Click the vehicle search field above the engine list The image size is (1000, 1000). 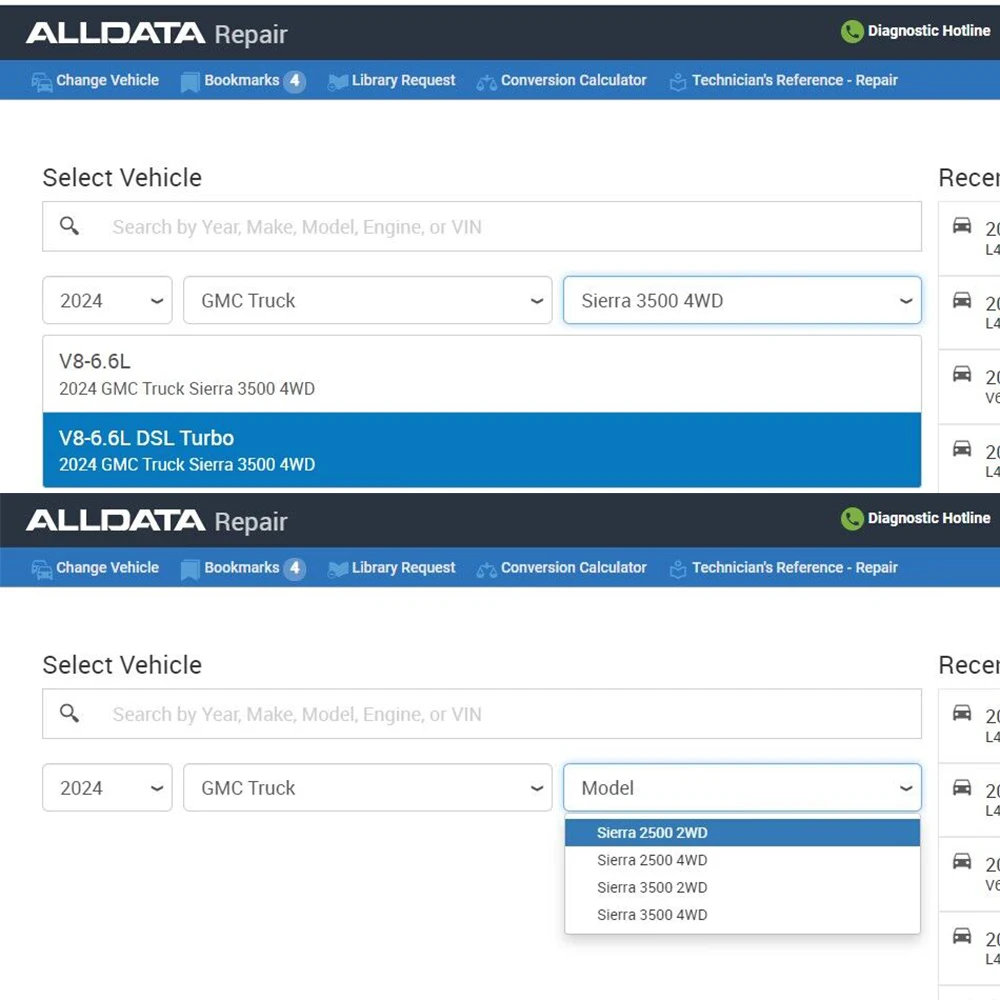click(482, 226)
